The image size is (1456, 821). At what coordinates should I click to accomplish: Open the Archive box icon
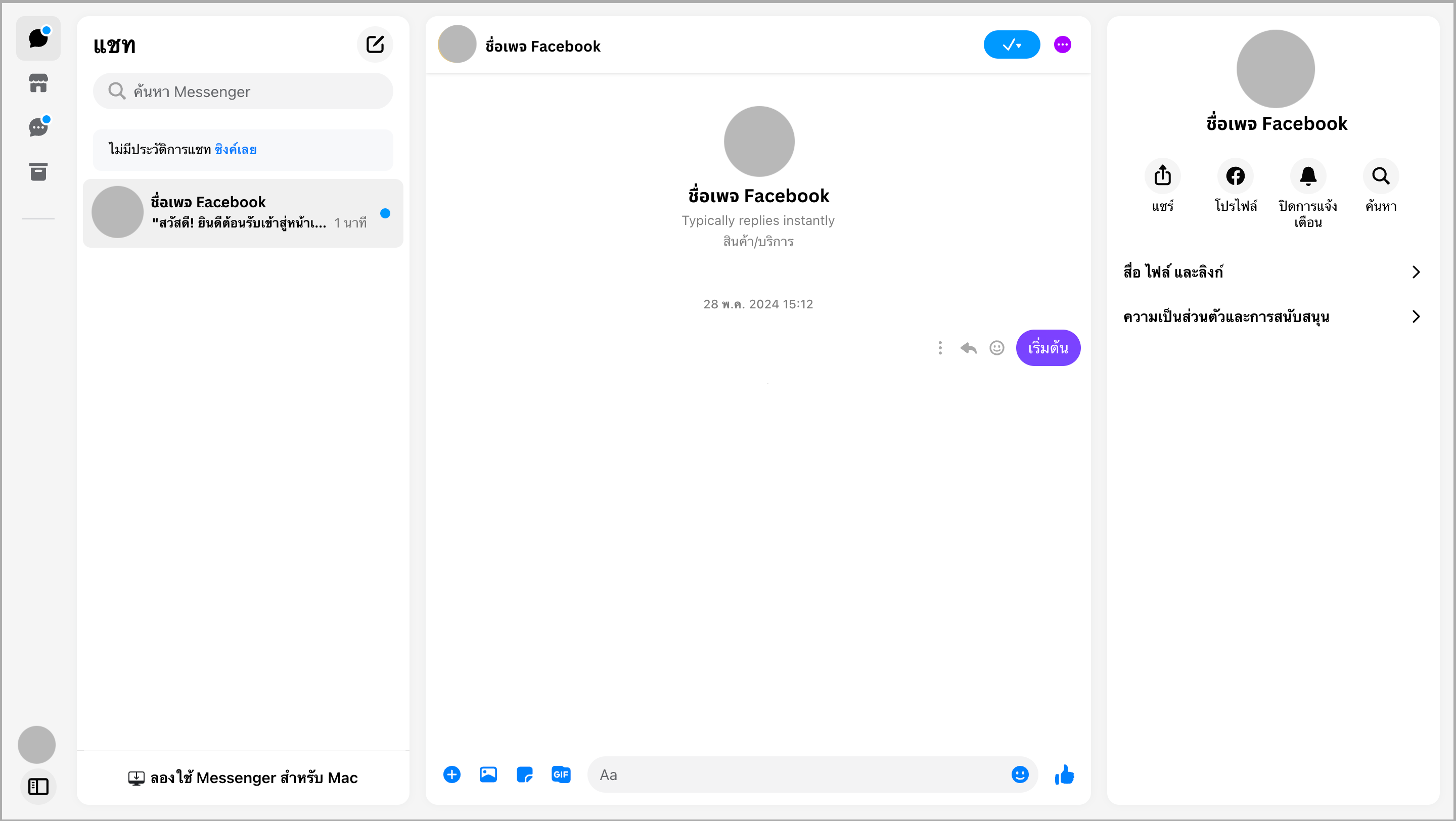point(38,171)
